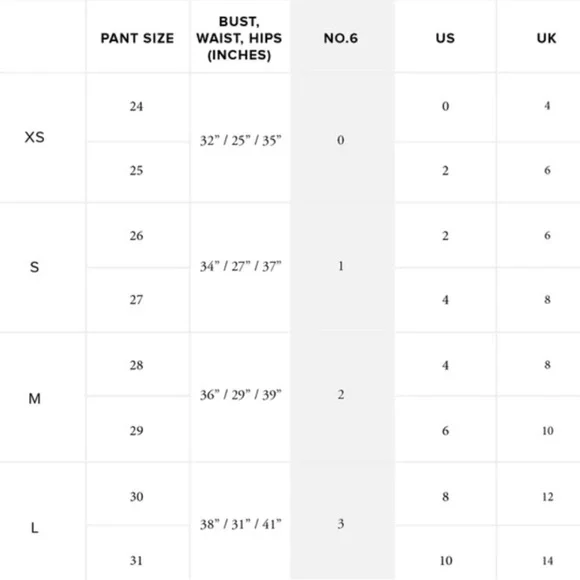Click the PANT SIZE column header

point(137,38)
